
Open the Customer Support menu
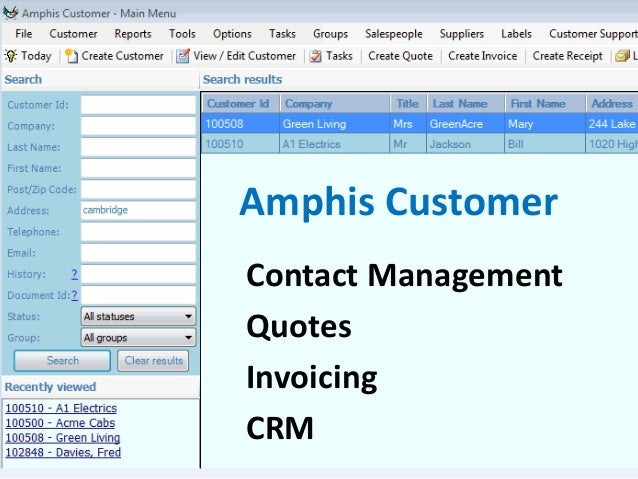tap(593, 34)
